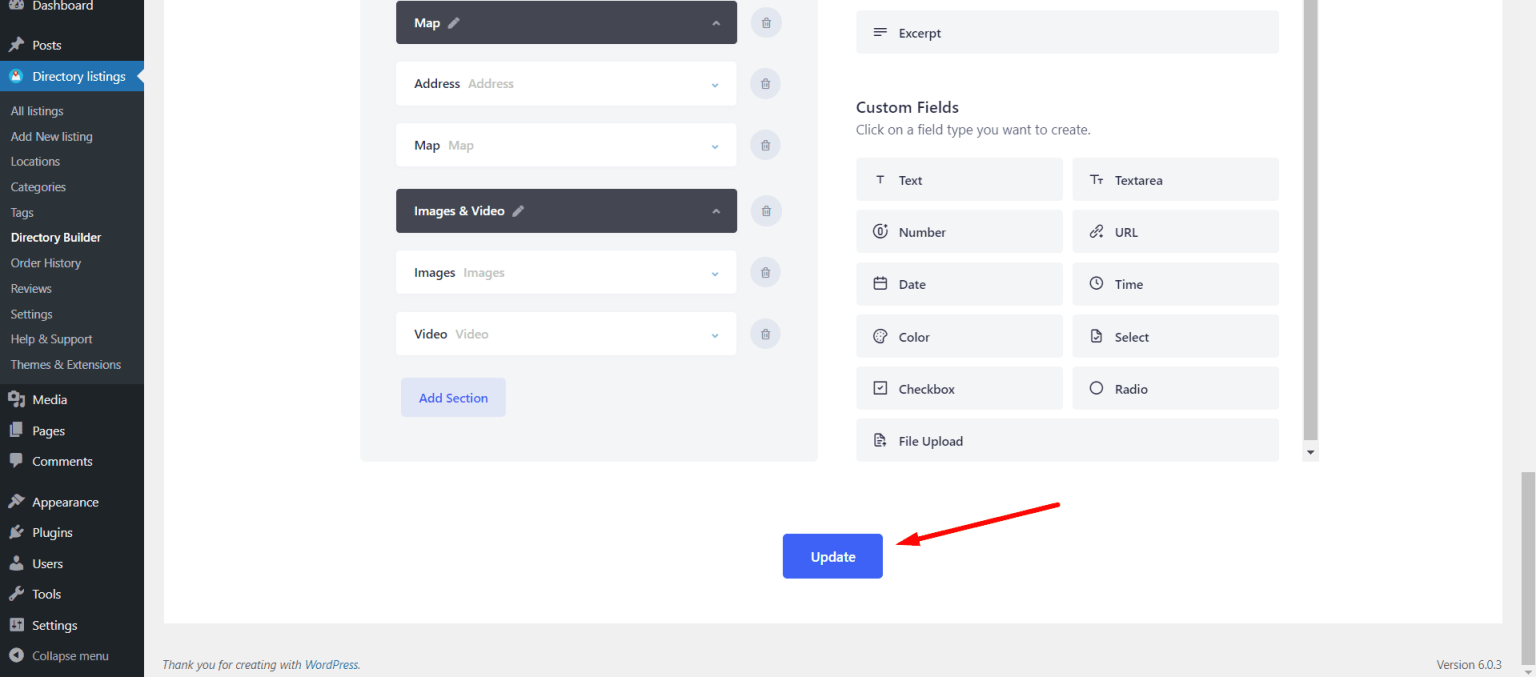The width and height of the screenshot is (1536, 677).
Task: Go to Themes & Extensions
Action: coord(65,364)
